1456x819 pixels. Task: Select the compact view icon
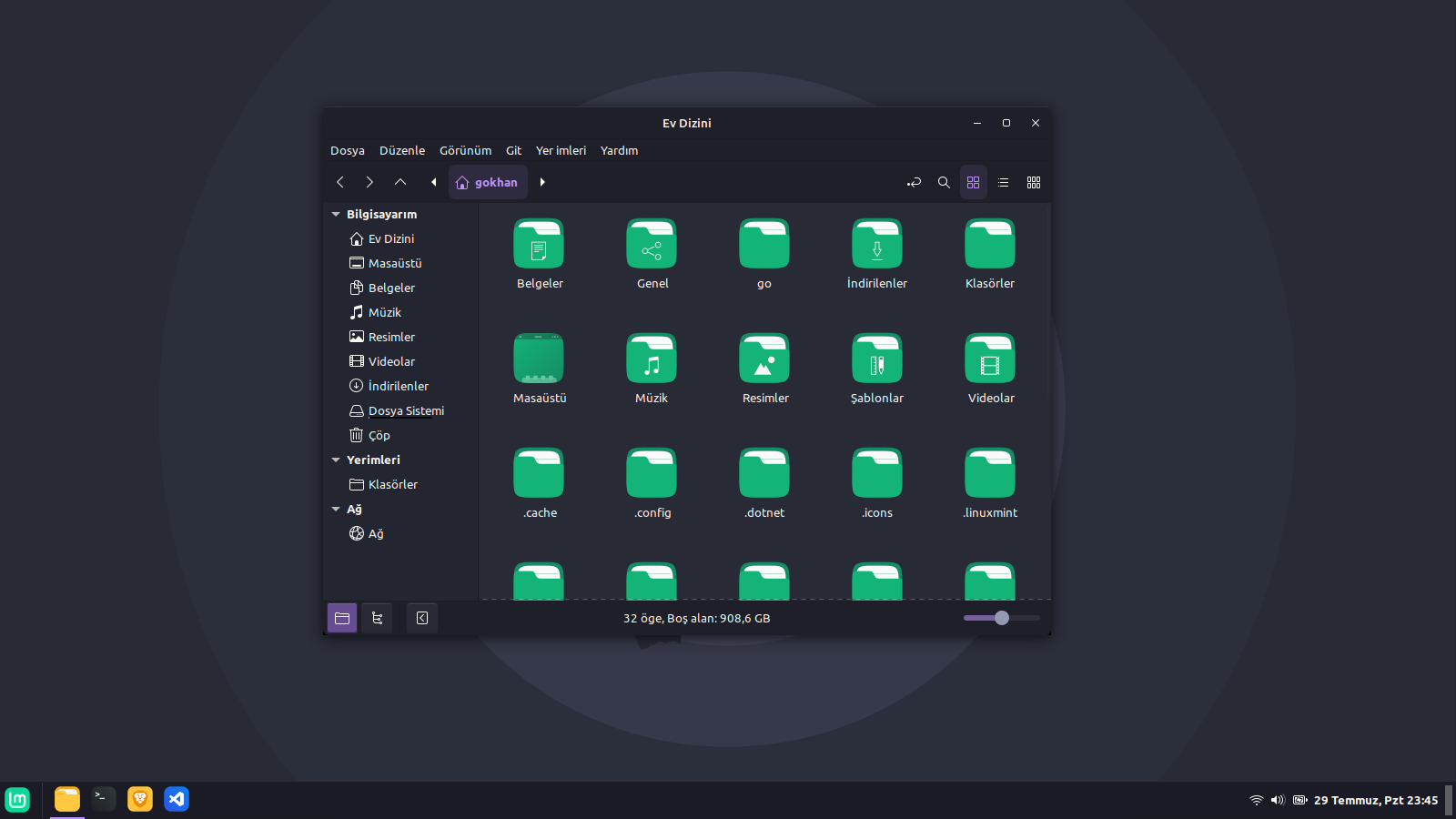(x=1033, y=182)
